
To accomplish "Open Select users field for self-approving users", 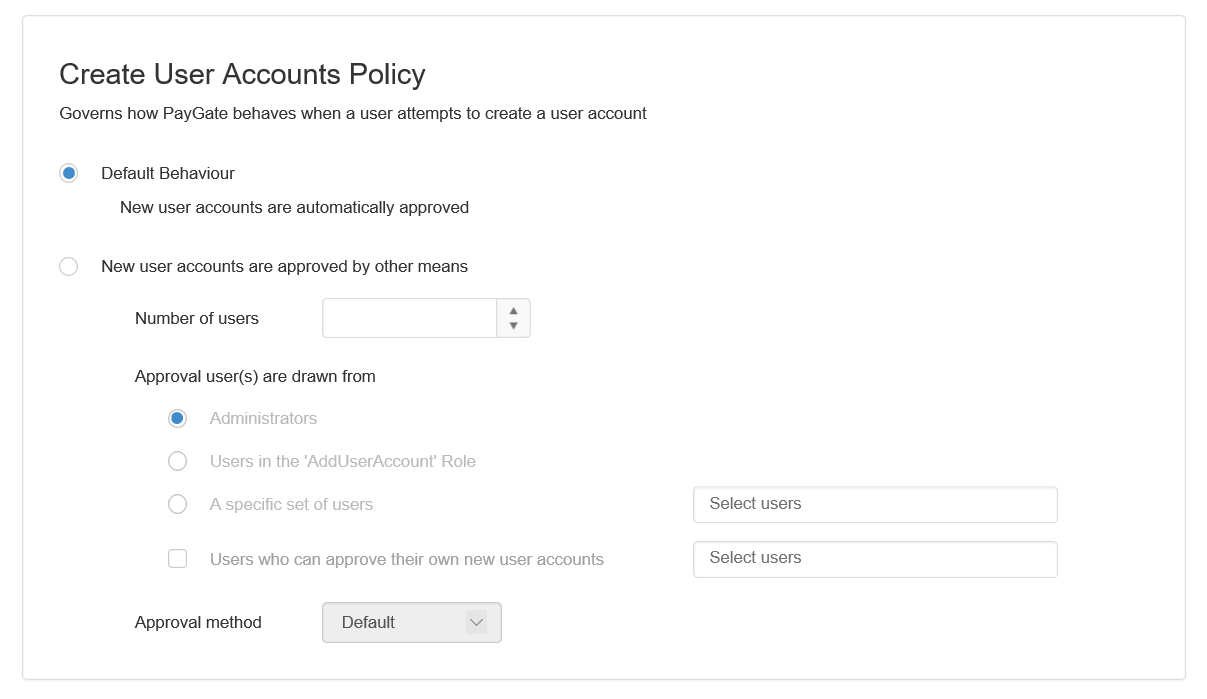I will [874, 559].
